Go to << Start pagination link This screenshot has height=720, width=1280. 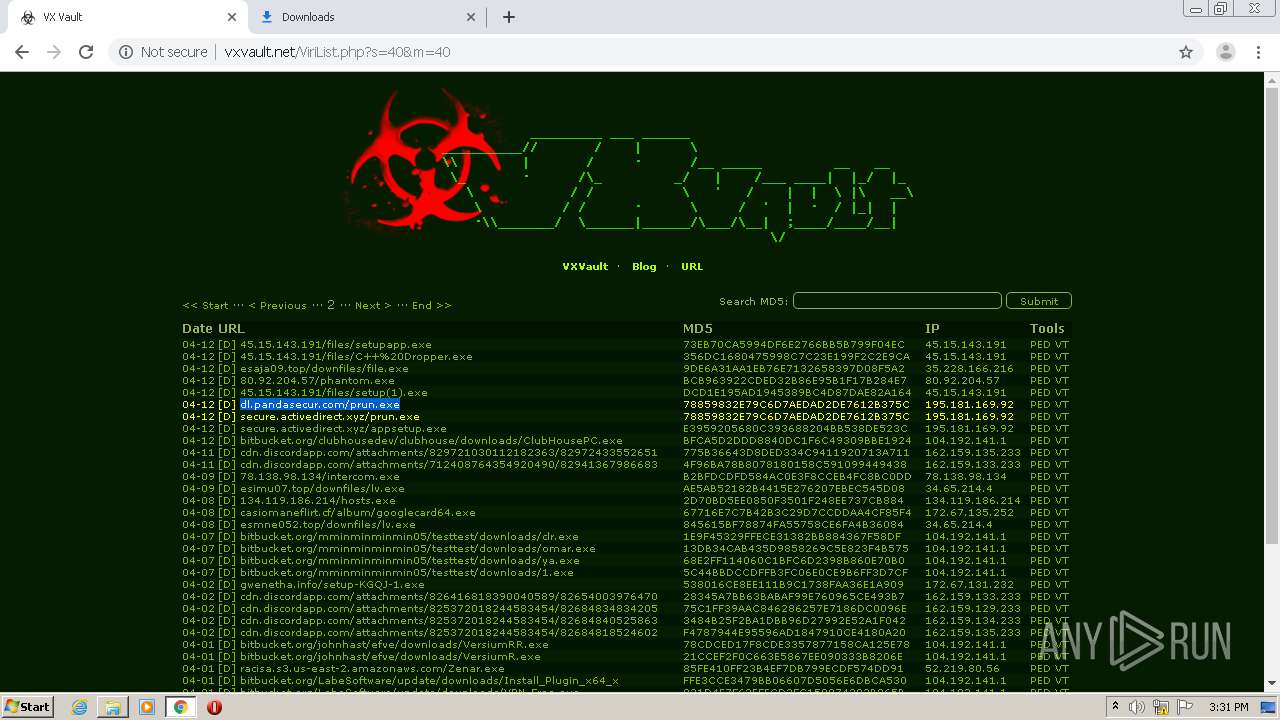pyautogui.click(x=205, y=305)
